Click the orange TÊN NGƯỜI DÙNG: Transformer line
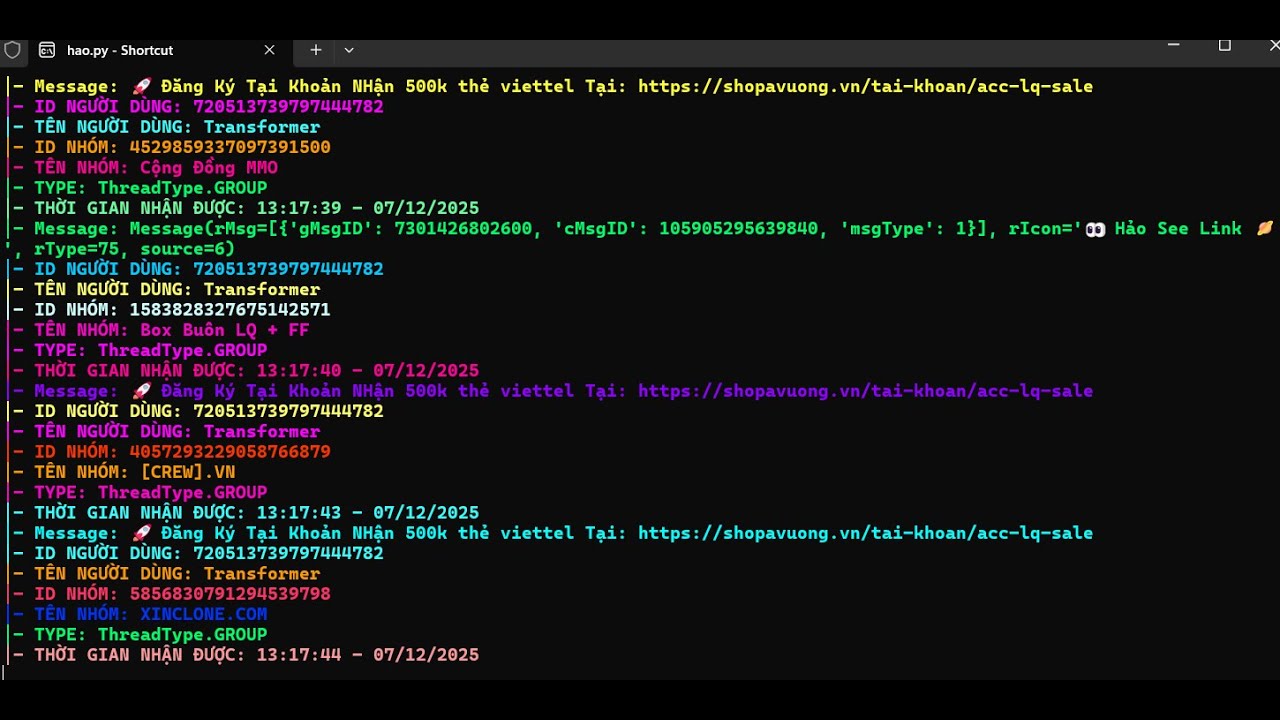 166,574
